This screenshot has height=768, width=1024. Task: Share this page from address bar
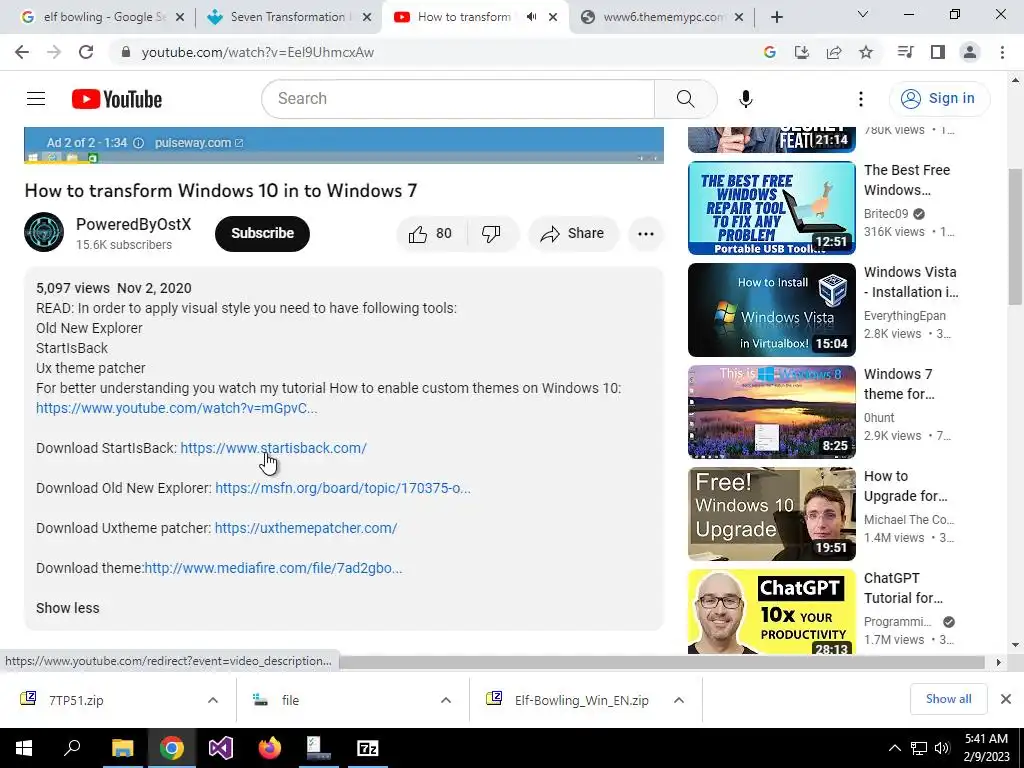point(834,52)
